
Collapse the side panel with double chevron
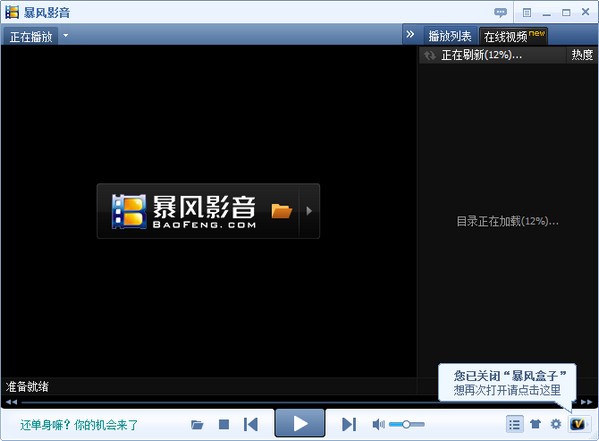(410, 34)
